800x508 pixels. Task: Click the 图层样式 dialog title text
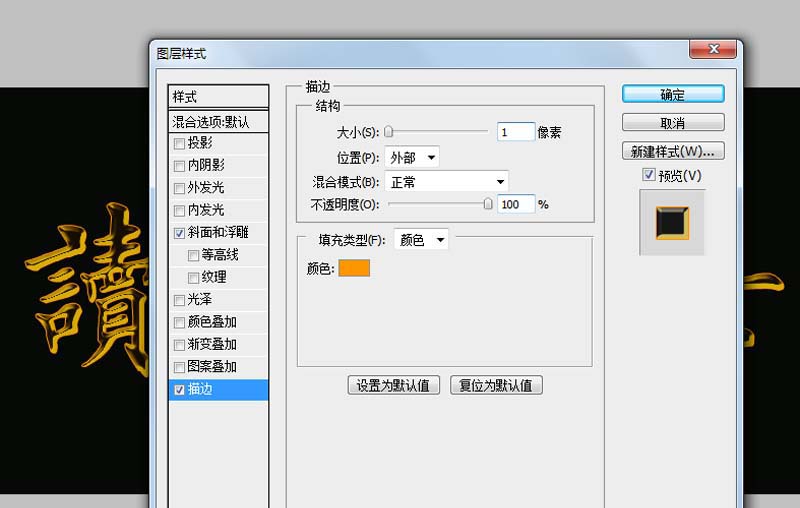pyautogui.click(x=182, y=54)
